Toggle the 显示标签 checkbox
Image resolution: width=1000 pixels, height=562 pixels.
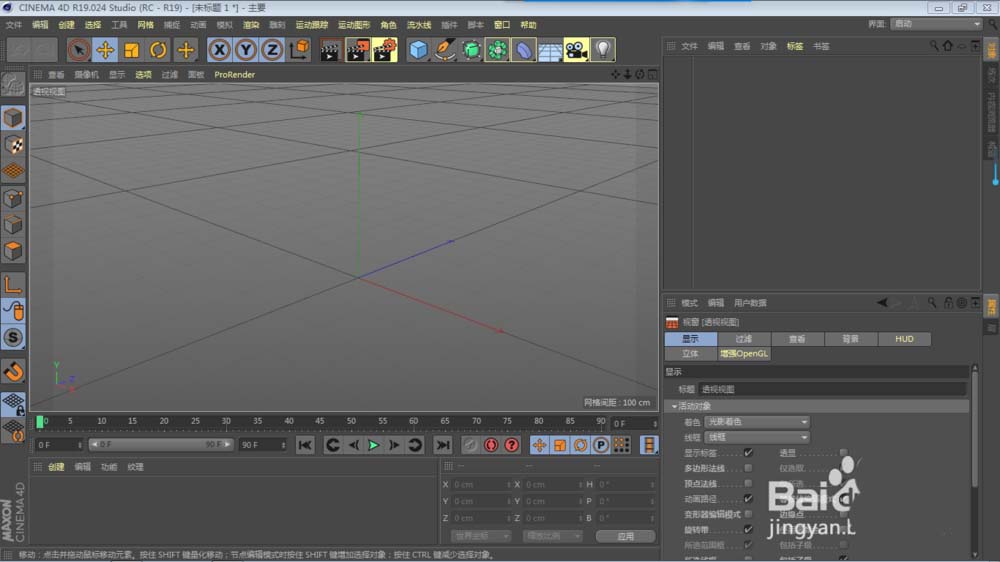(749, 452)
